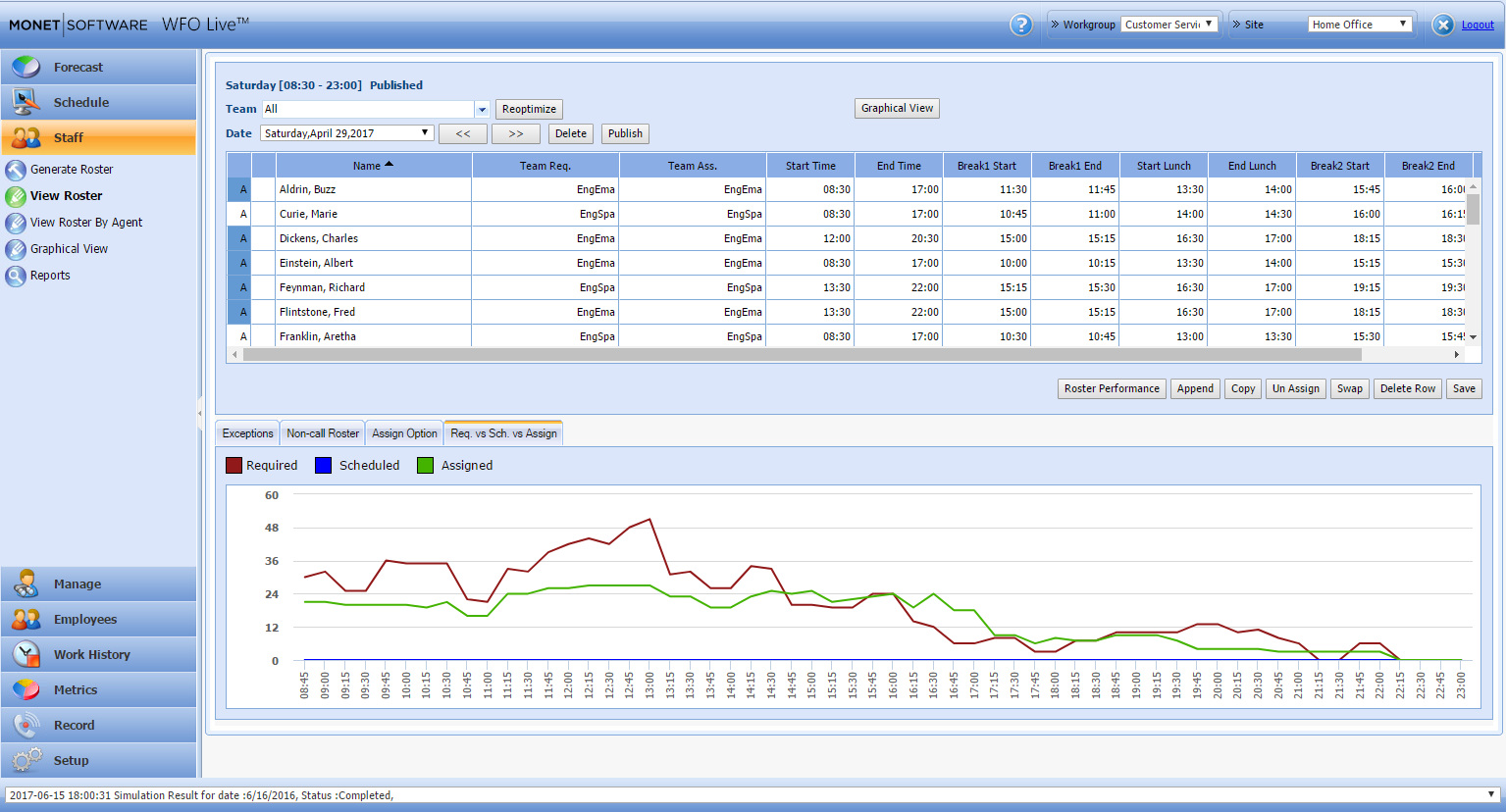Open the Employees section icon
This screenshot has height=812, width=1506.
pos(26,619)
